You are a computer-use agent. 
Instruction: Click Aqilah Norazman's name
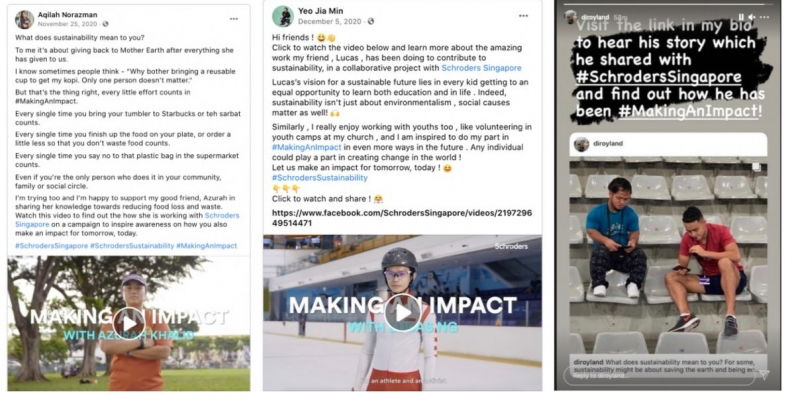click(x=67, y=15)
